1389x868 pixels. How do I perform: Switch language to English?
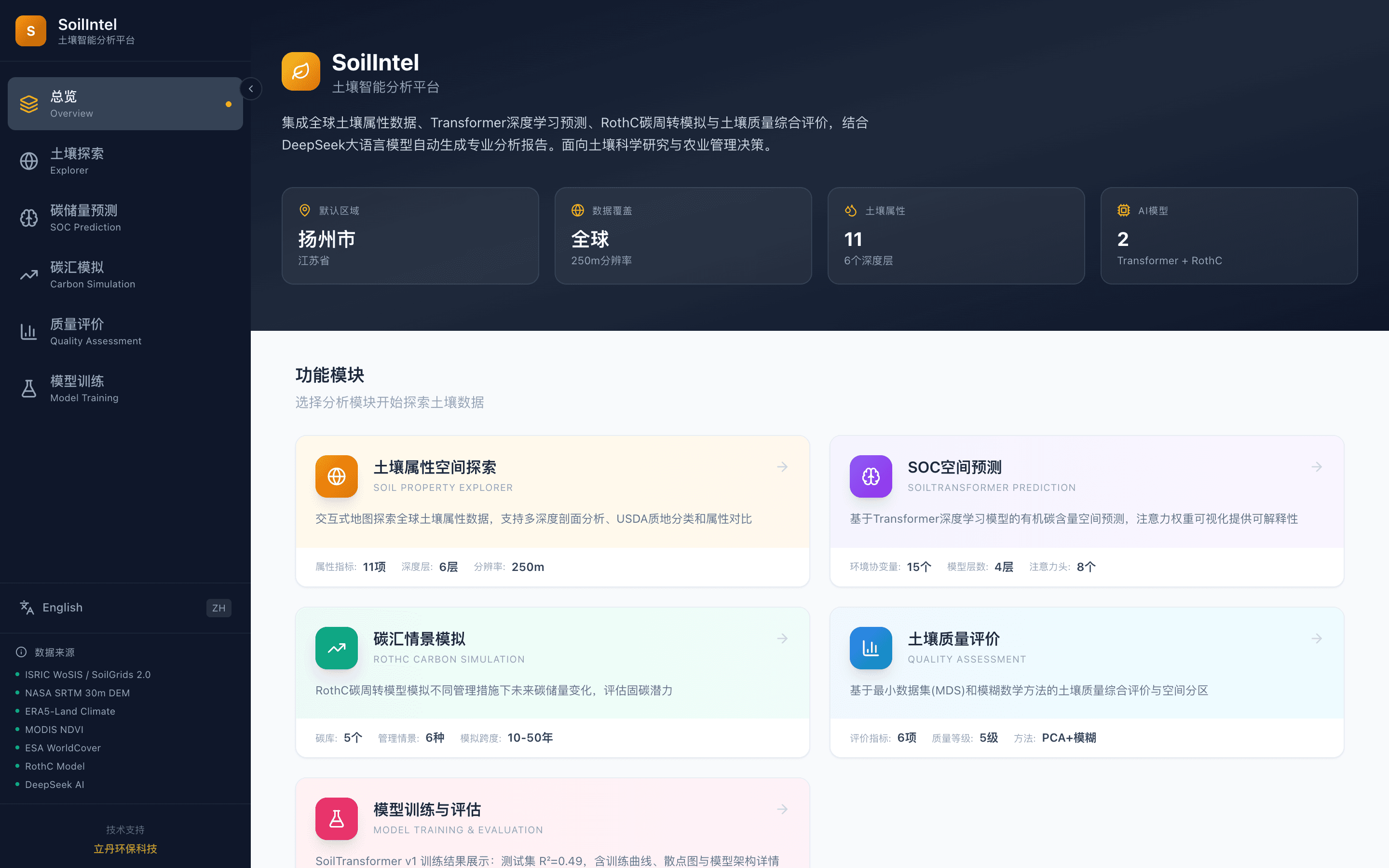(x=62, y=608)
